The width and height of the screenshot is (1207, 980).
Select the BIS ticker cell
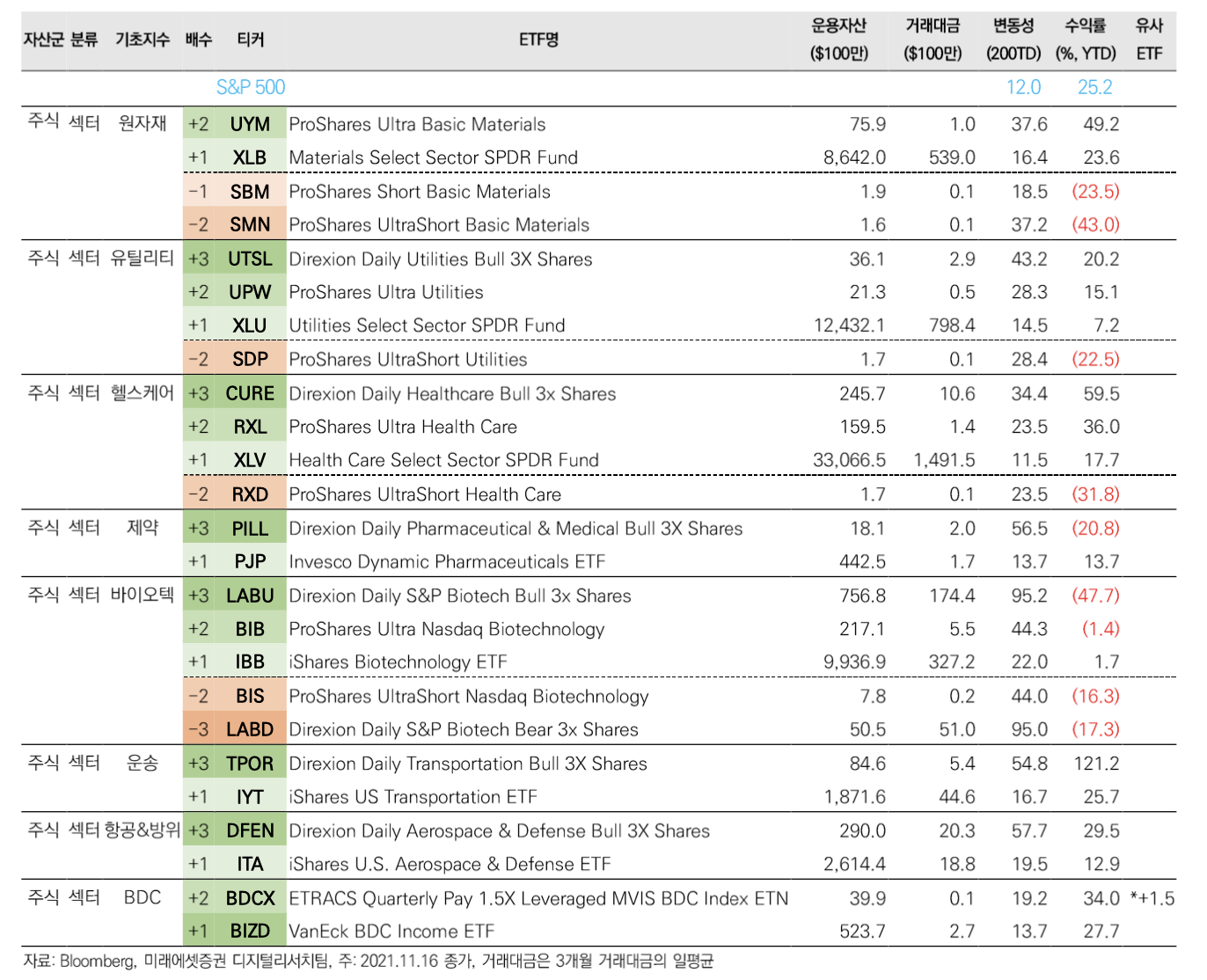pyautogui.click(x=250, y=696)
